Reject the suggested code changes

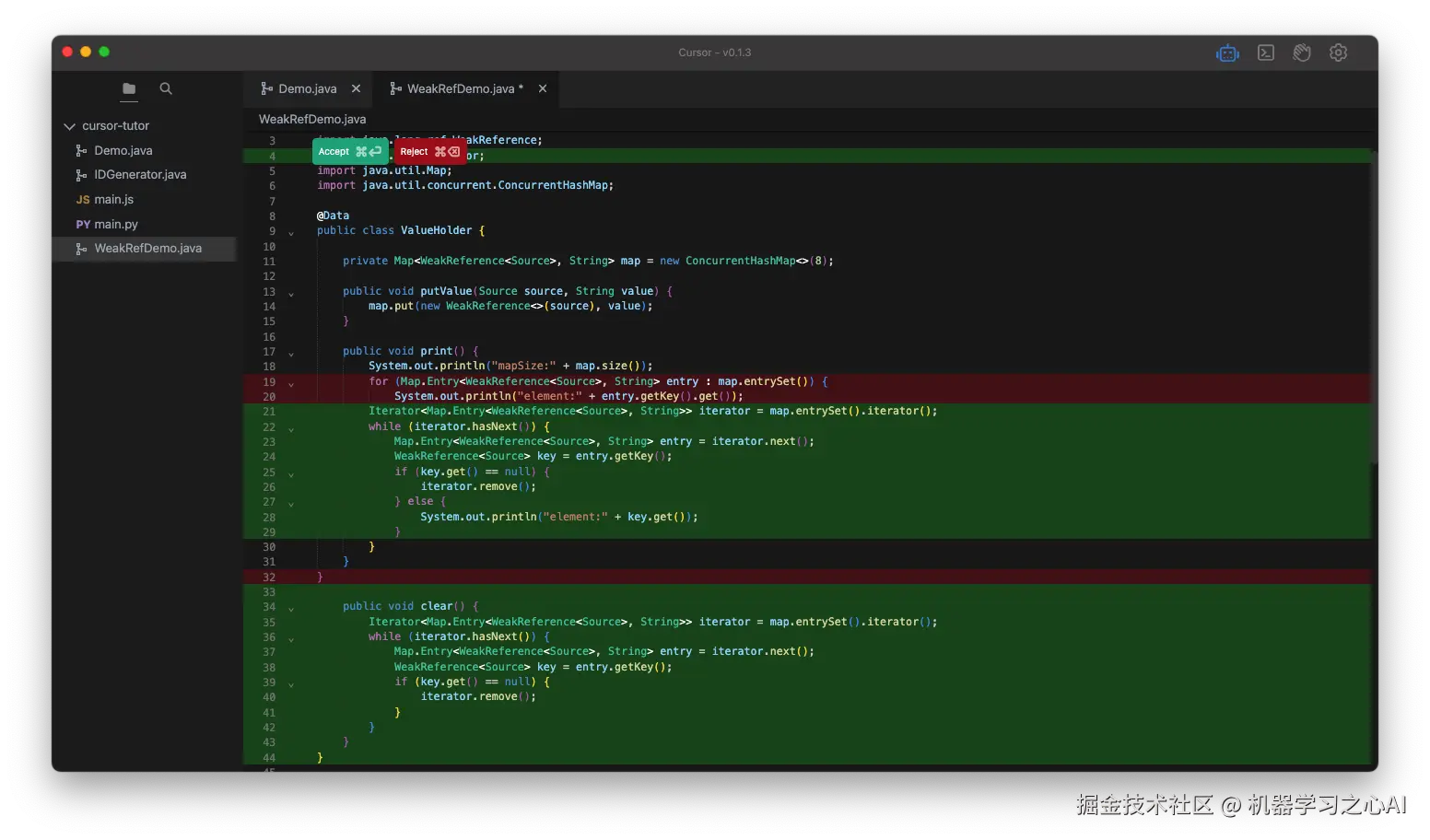coord(428,151)
